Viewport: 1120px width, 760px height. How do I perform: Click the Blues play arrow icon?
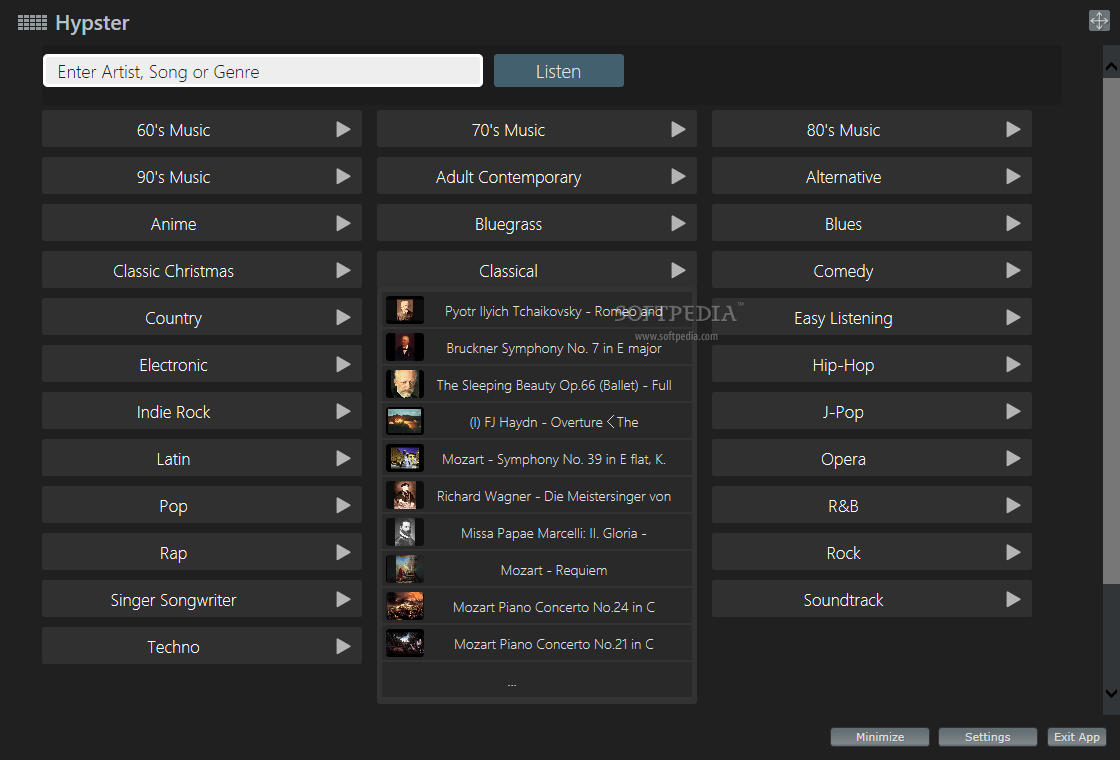point(1014,224)
